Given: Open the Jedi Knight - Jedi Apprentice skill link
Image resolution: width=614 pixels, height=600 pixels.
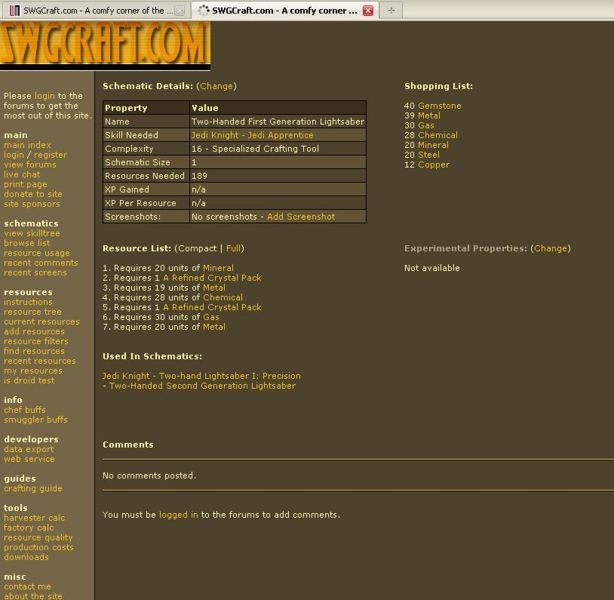Looking at the screenshot, I should coord(252,135).
